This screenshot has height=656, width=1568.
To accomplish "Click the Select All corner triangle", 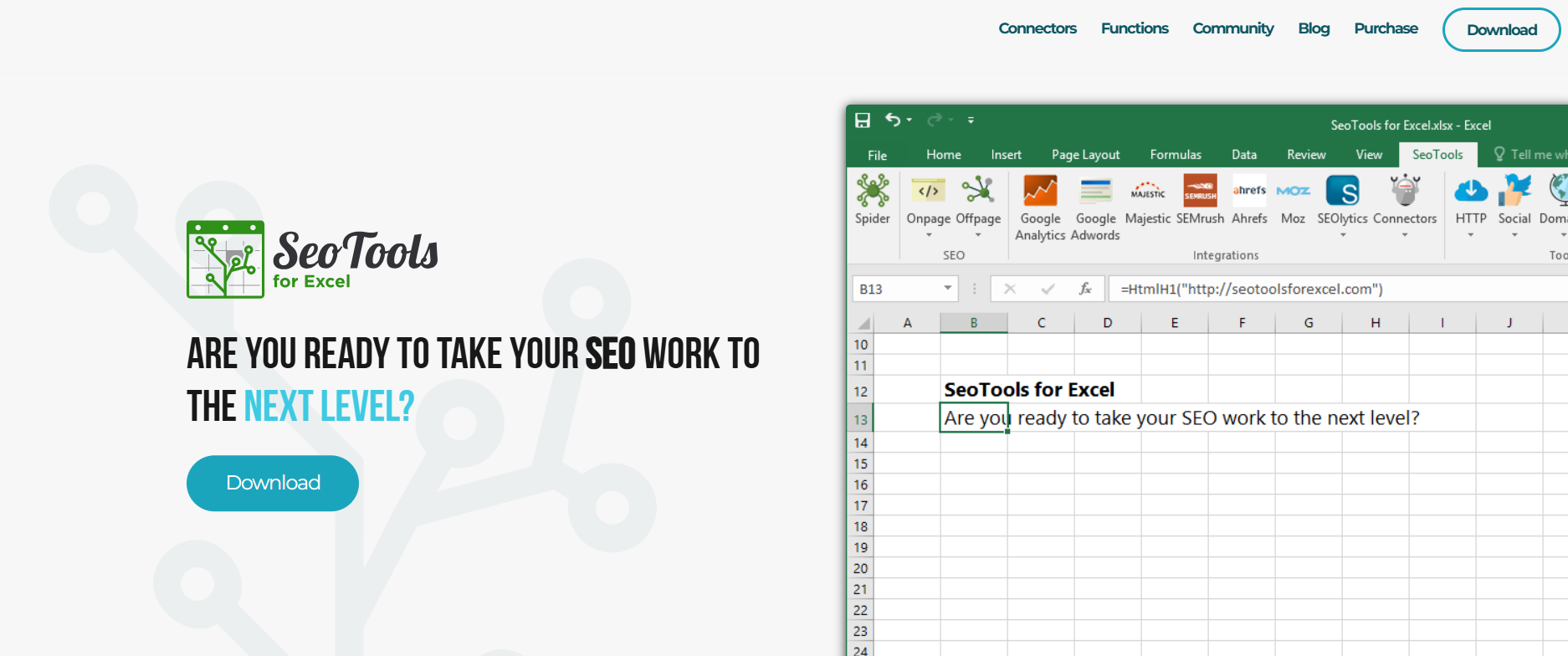I will point(863,323).
